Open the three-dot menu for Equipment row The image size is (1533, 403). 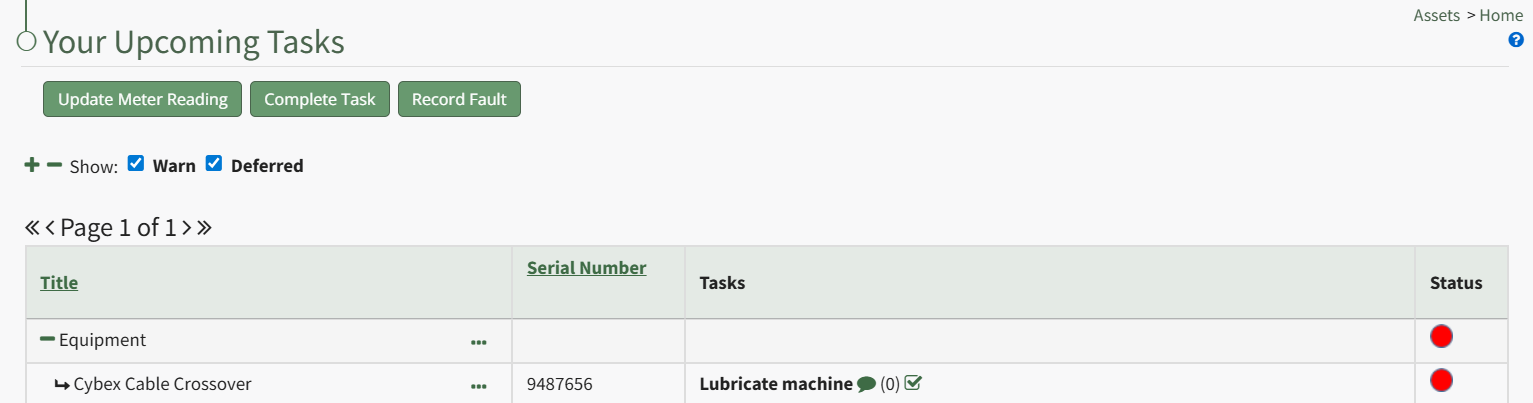[x=479, y=342]
